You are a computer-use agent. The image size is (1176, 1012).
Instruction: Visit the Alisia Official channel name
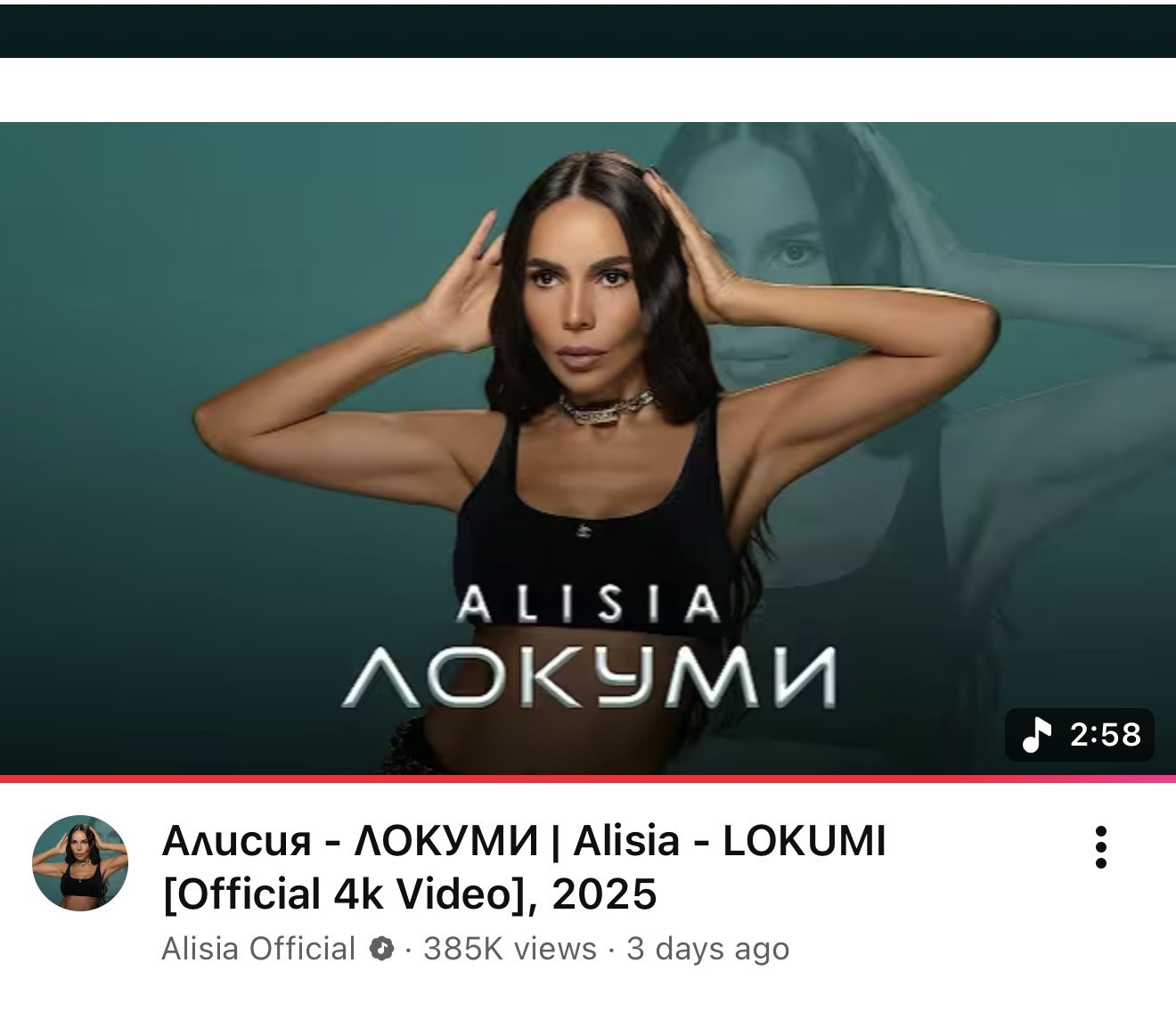coord(258,949)
